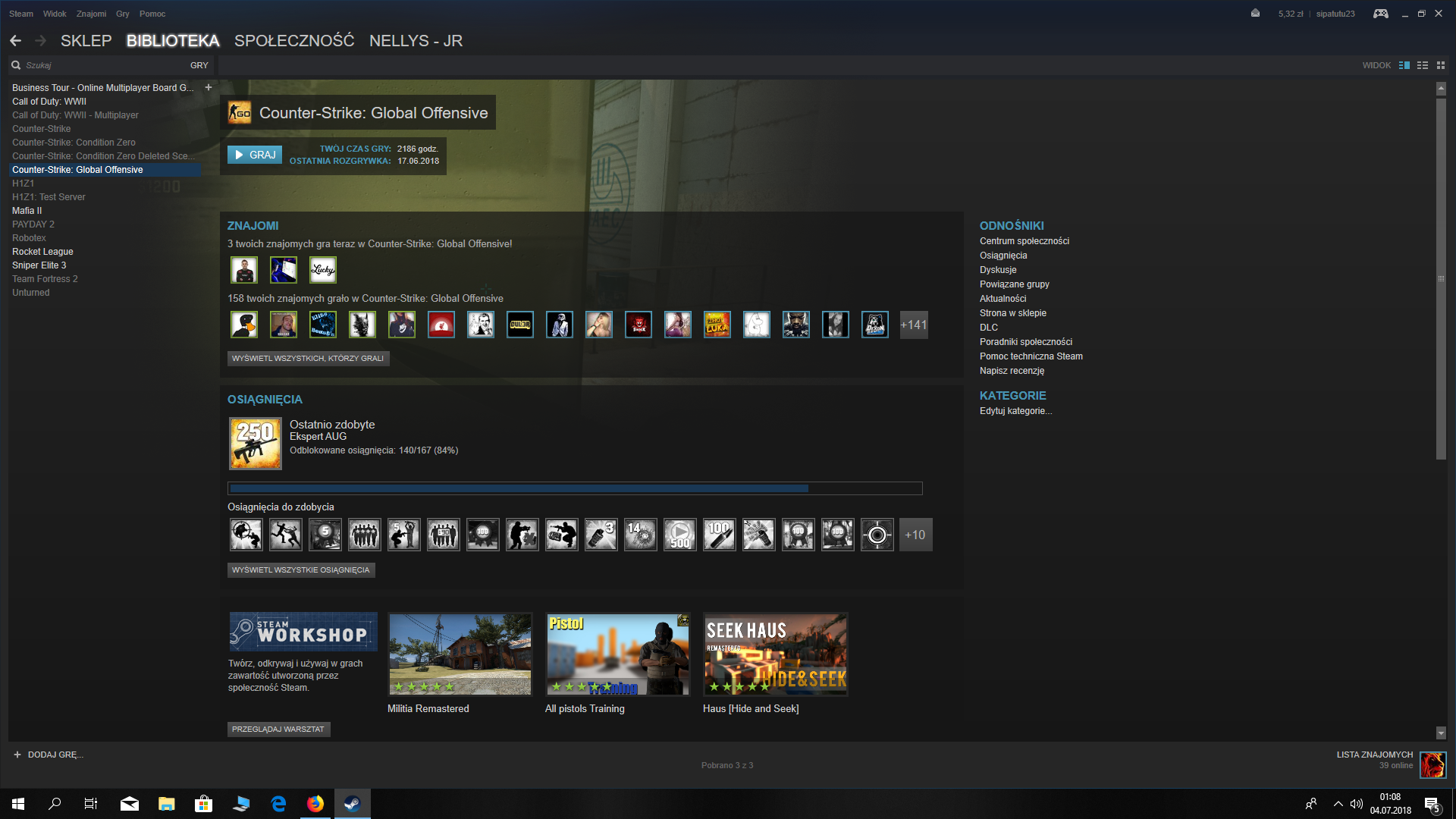
Task: Click the +10 more achievements tile
Action: [x=915, y=535]
